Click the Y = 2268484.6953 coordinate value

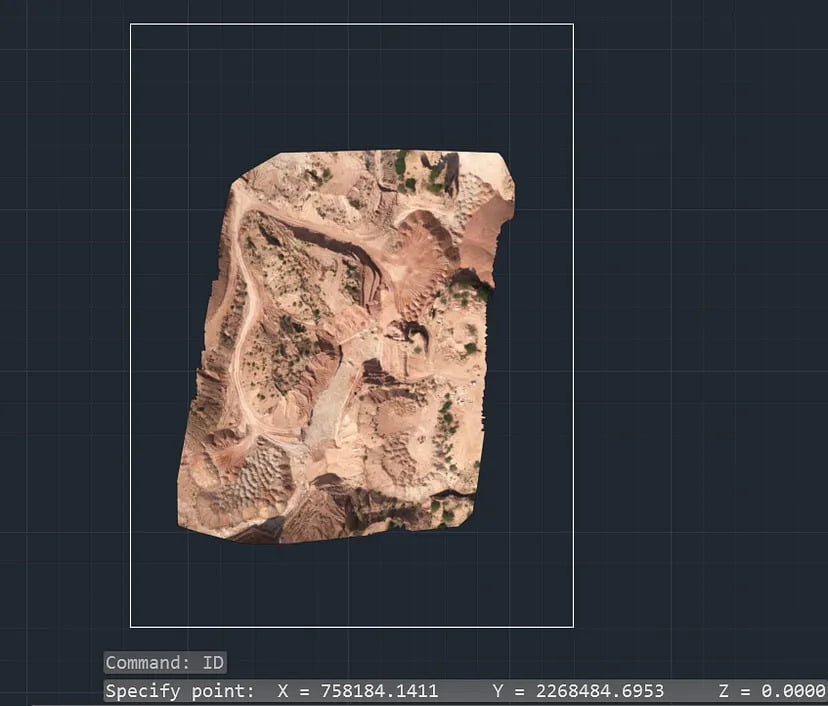pos(578,691)
